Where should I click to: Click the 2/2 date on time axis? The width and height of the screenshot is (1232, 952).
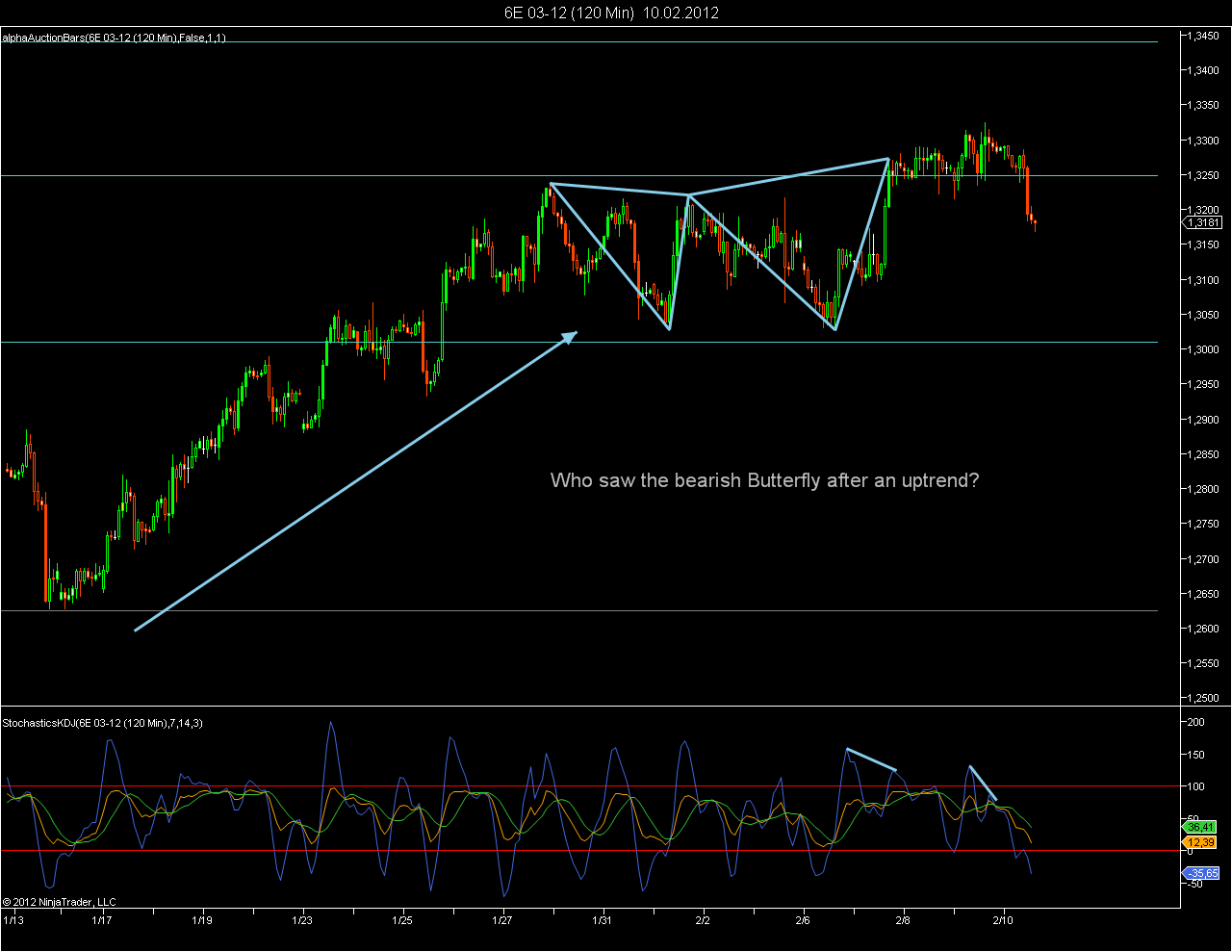coord(703,921)
